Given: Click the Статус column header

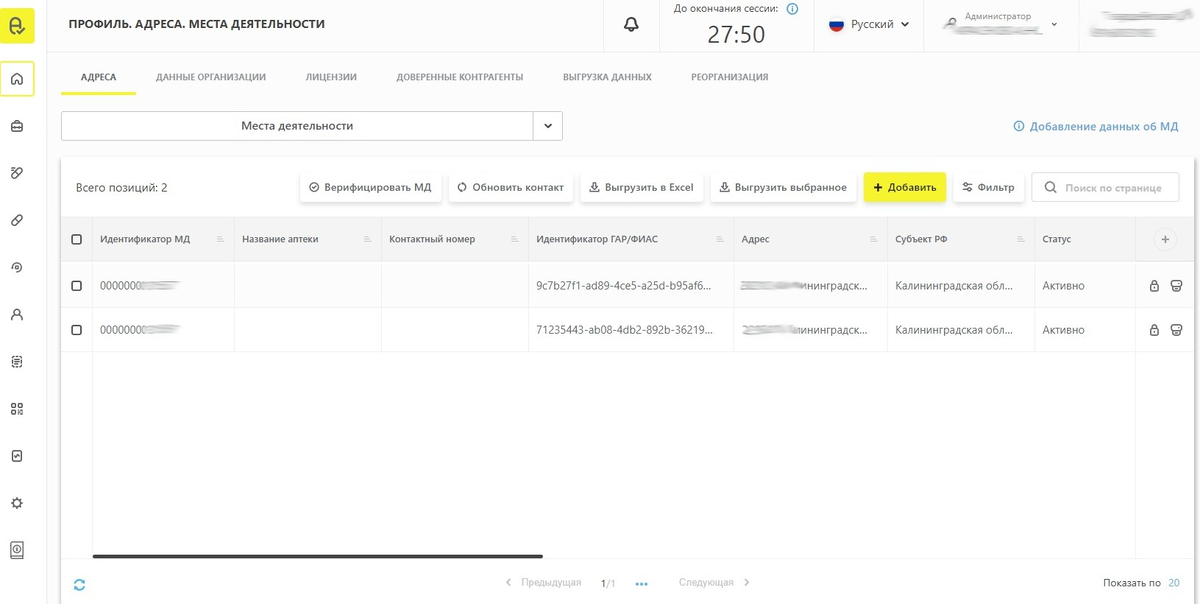Looking at the screenshot, I should 1057,239.
